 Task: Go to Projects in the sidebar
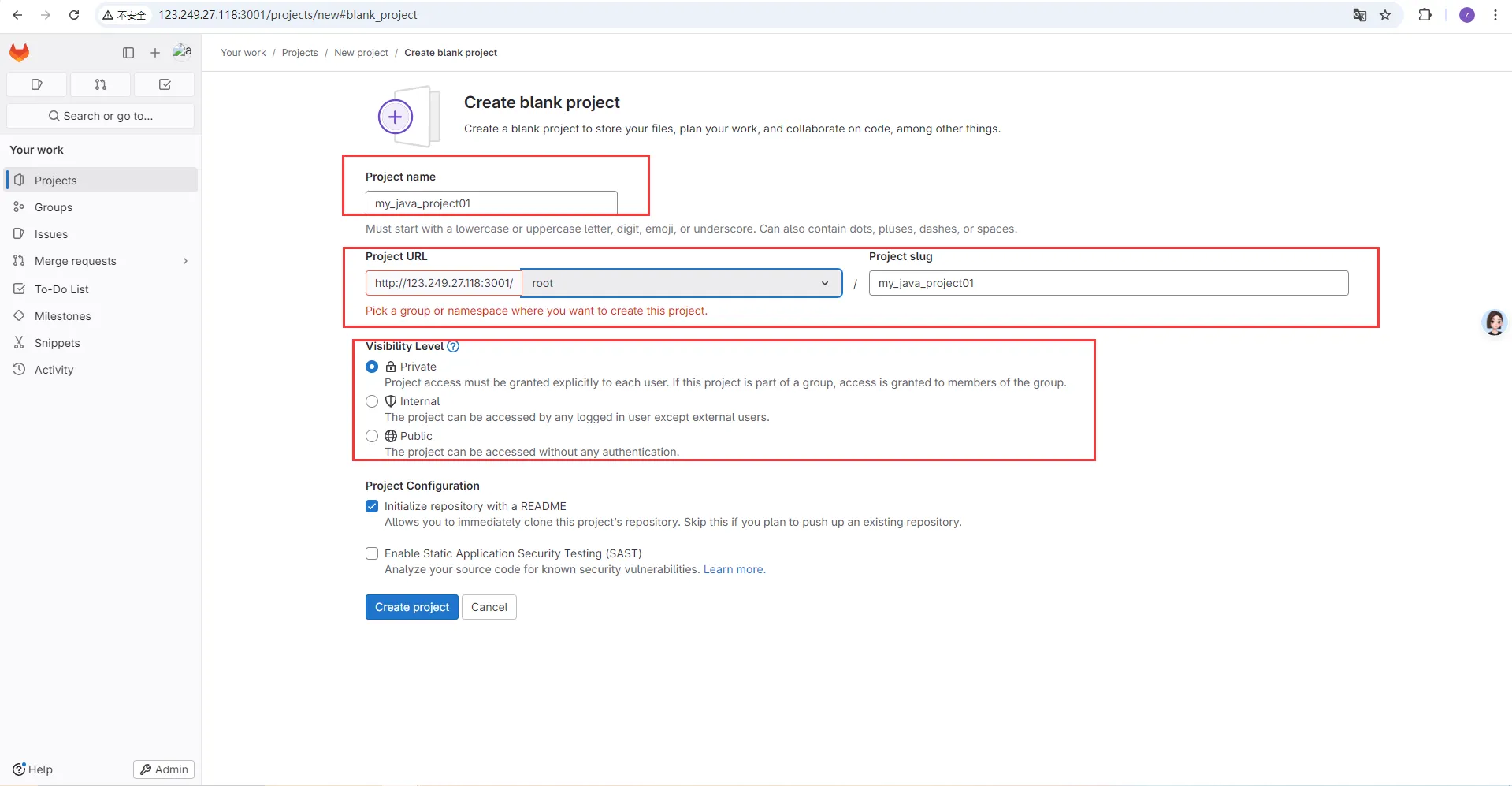[x=101, y=180]
